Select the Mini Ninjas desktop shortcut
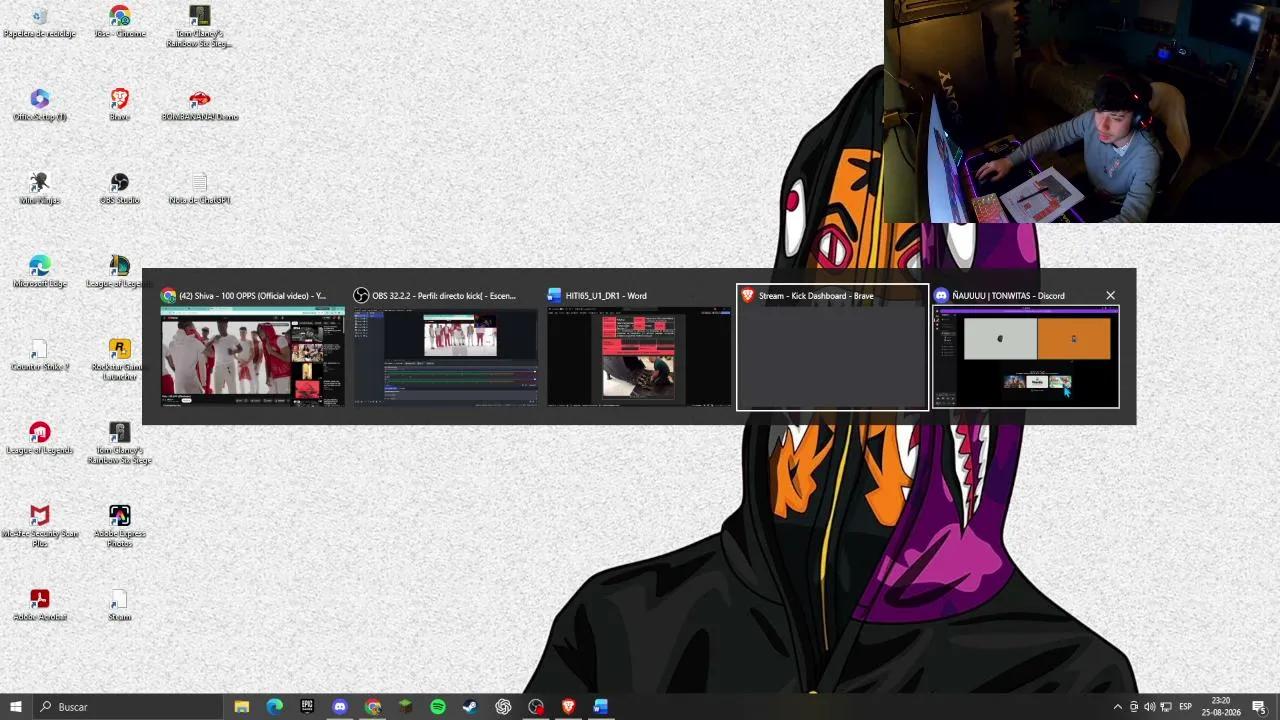This screenshot has height=720, width=1280. pyautogui.click(x=40, y=189)
